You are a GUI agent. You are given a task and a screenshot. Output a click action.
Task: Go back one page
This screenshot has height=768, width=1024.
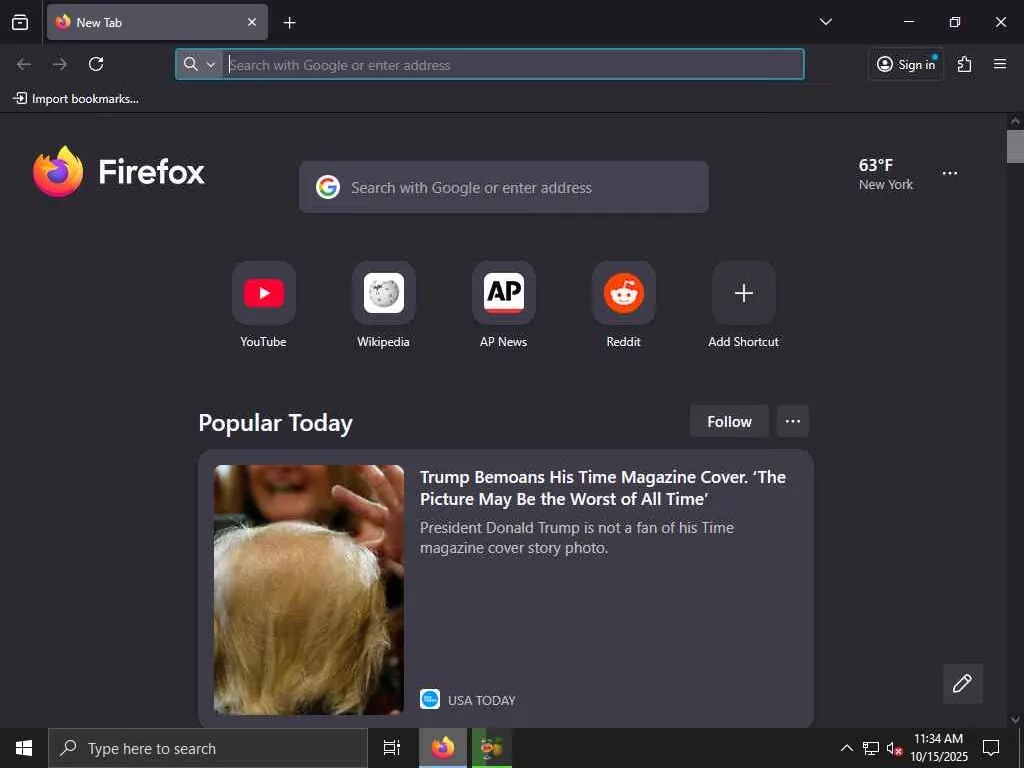tap(24, 64)
